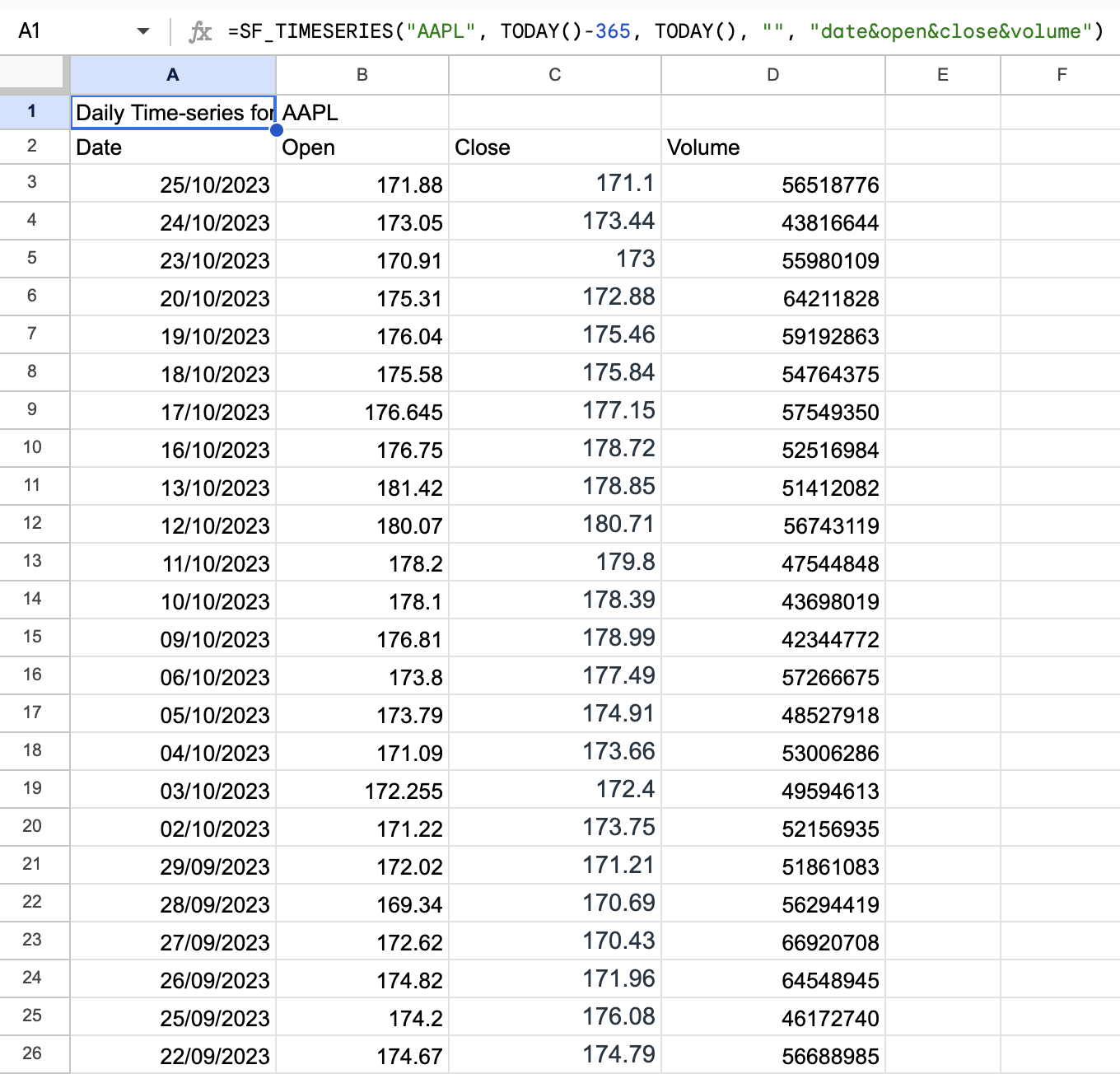Select column F header

pos(1062,75)
